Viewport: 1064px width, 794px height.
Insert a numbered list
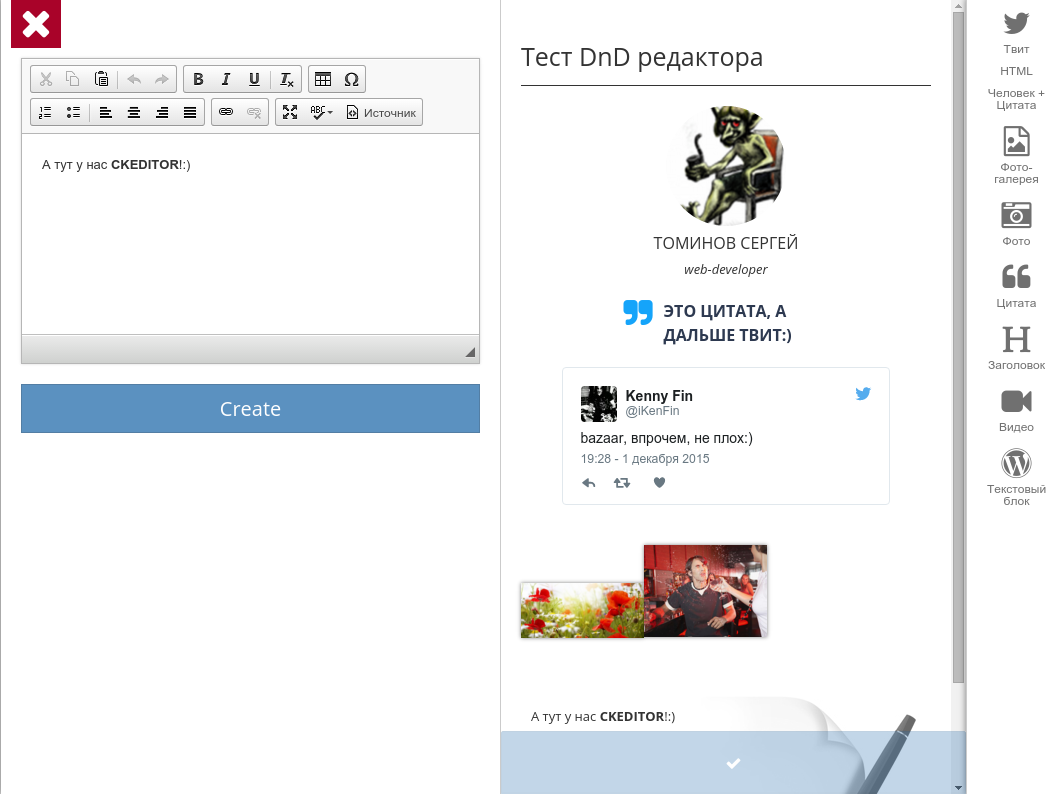coord(45,113)
